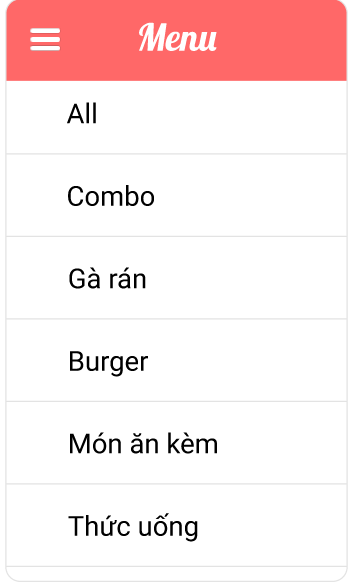
Task: Click the red Menu header bar
Action: (176, 40)
